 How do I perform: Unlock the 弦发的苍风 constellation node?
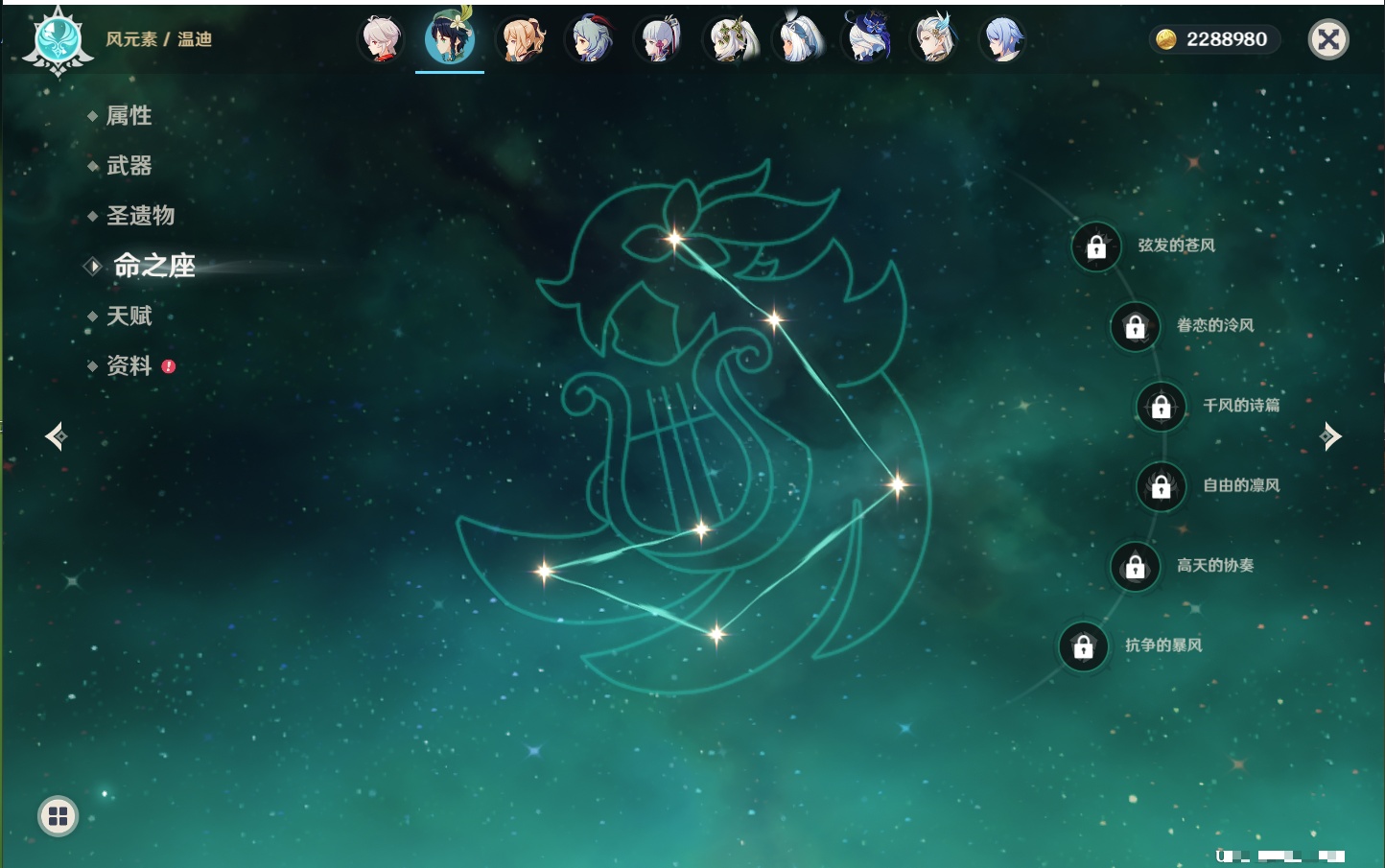(1096, 247)
